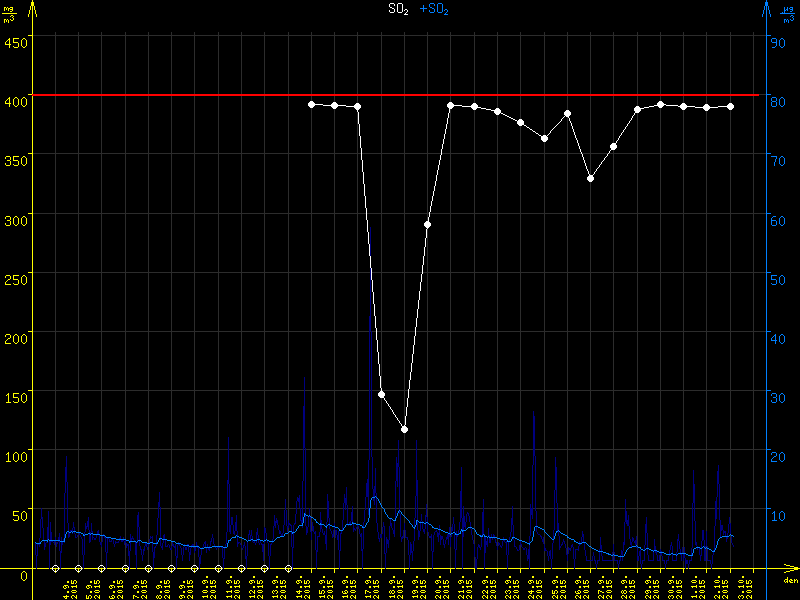Click the yellow unit label above left axis
This screenshot has height=600, width=800.
pos(10,12)
